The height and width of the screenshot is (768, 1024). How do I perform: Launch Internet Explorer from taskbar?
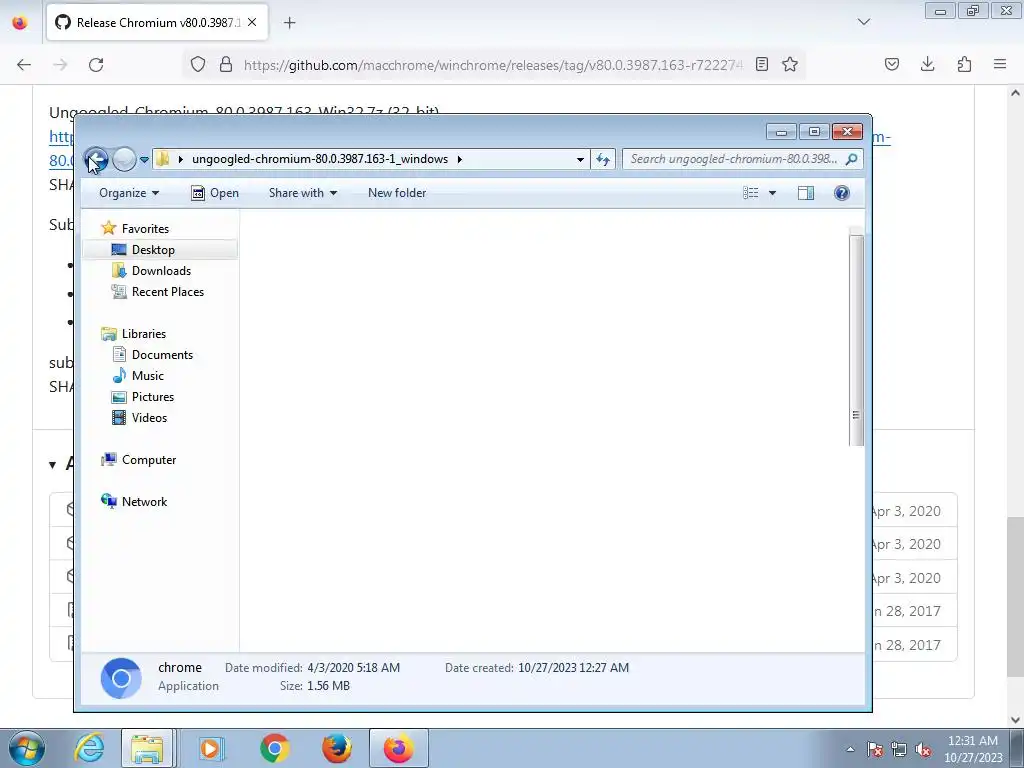point(89,748)
